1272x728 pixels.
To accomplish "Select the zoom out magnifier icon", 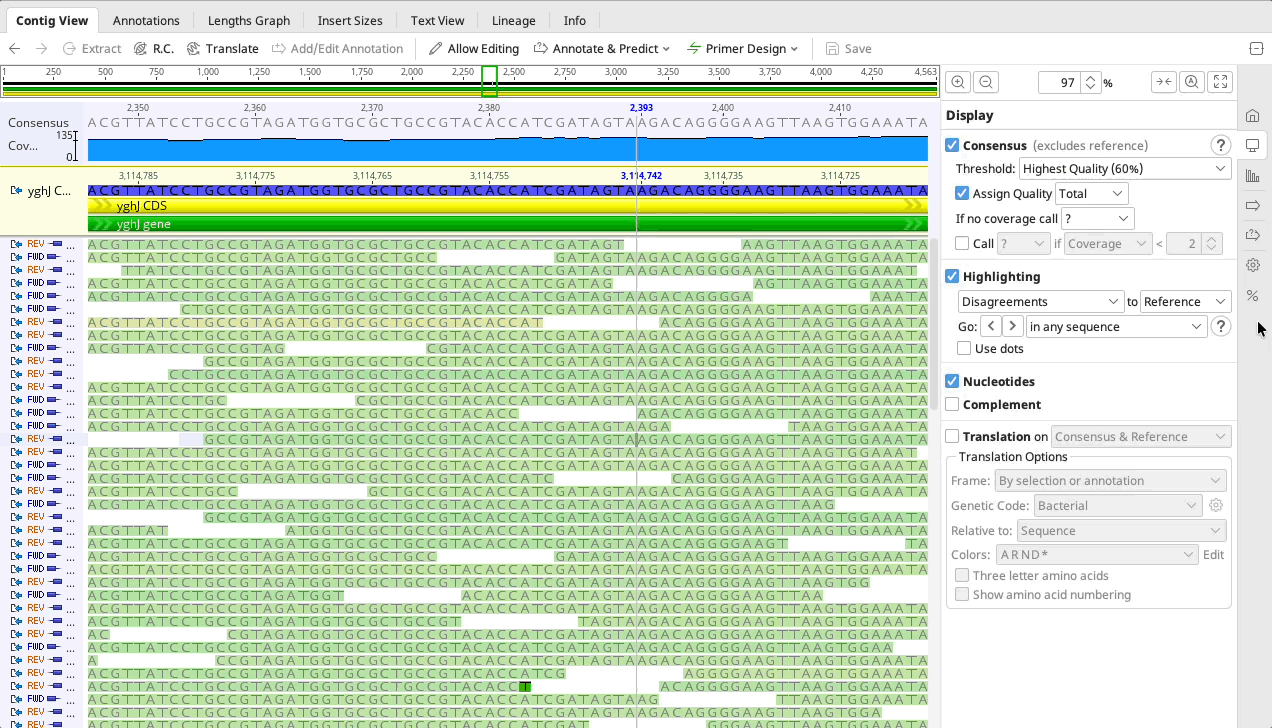I will click(985, 81).
